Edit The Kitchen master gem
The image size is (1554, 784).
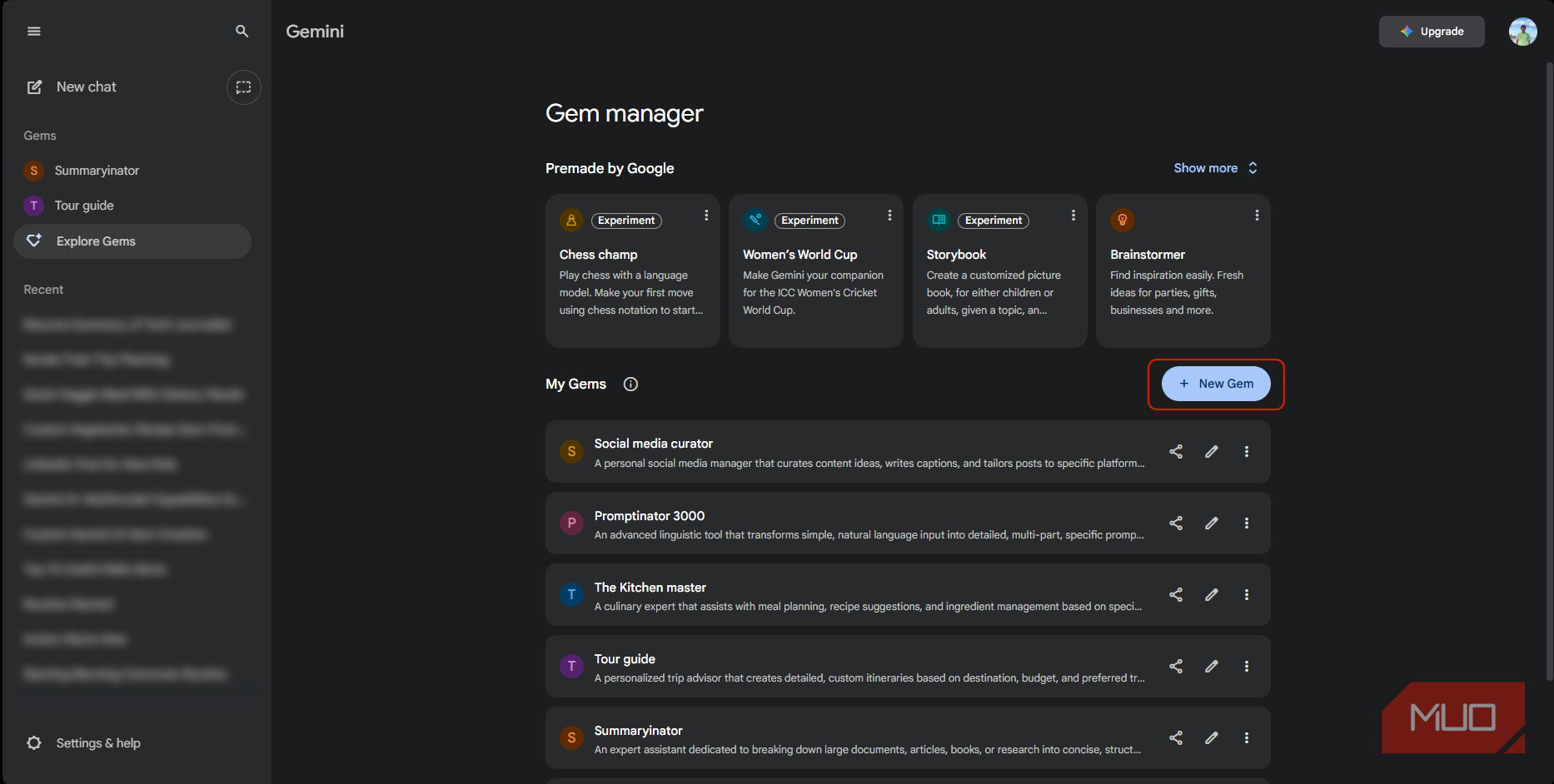pos(1212,594)
